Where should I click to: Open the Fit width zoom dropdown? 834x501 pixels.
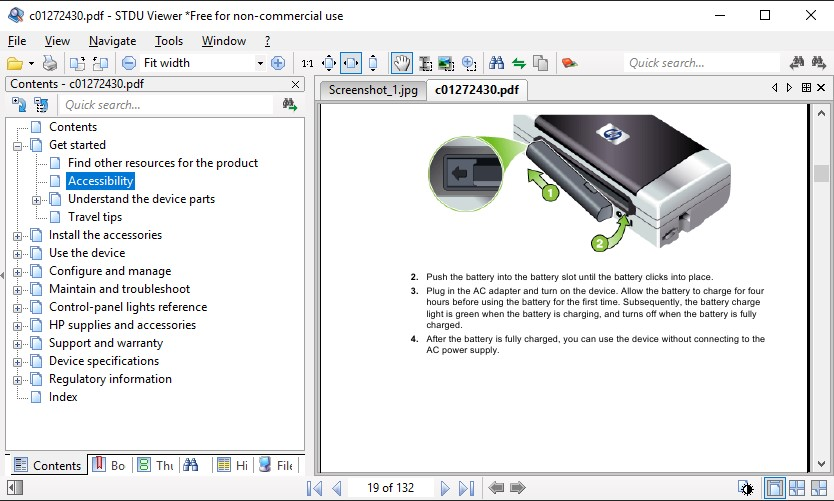pyautogui.click(x=260, y=63)
